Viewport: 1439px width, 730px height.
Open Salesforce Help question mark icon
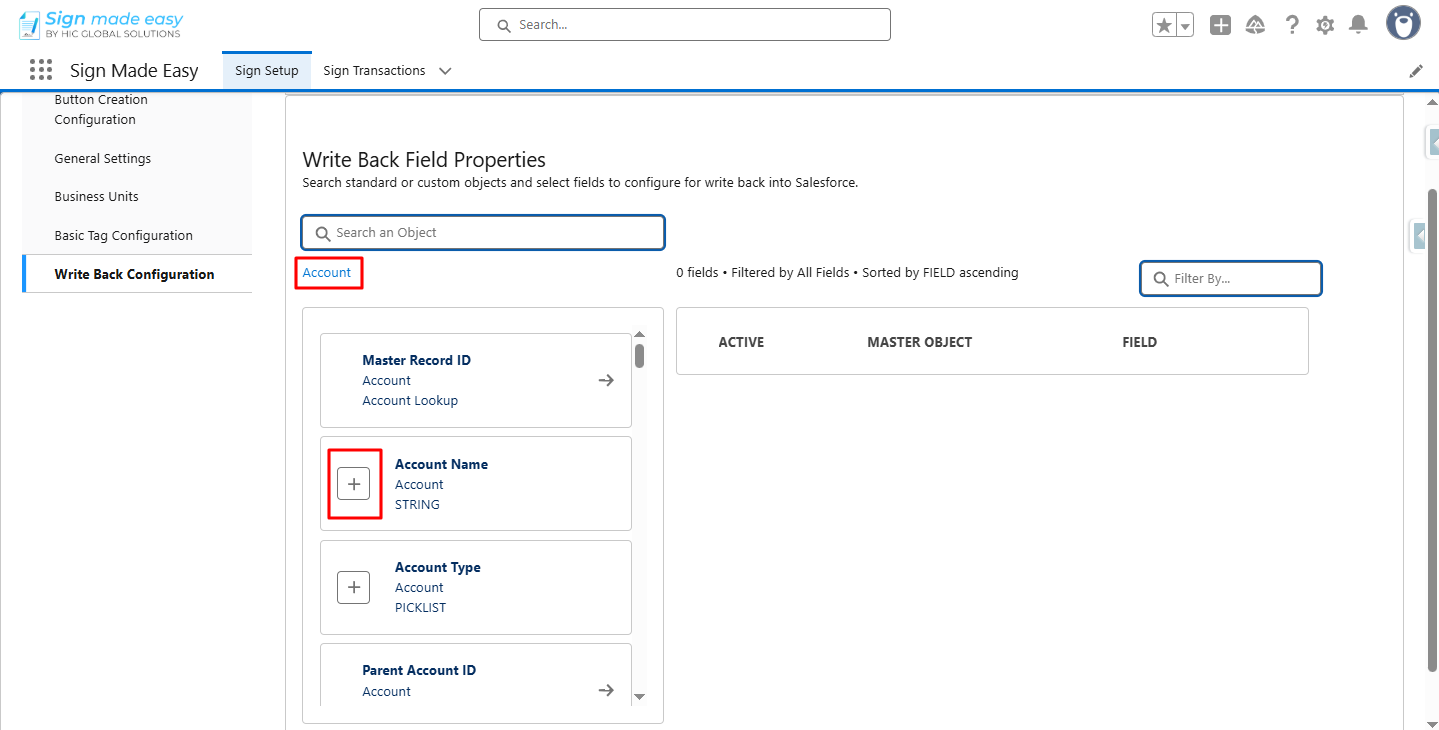[1292, 26]
